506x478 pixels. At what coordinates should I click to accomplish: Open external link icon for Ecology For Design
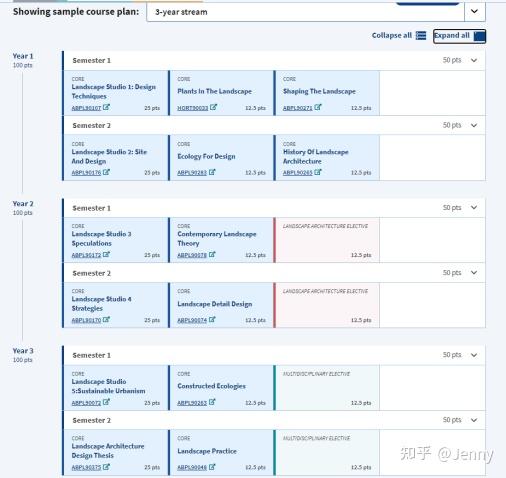[212, 172]
